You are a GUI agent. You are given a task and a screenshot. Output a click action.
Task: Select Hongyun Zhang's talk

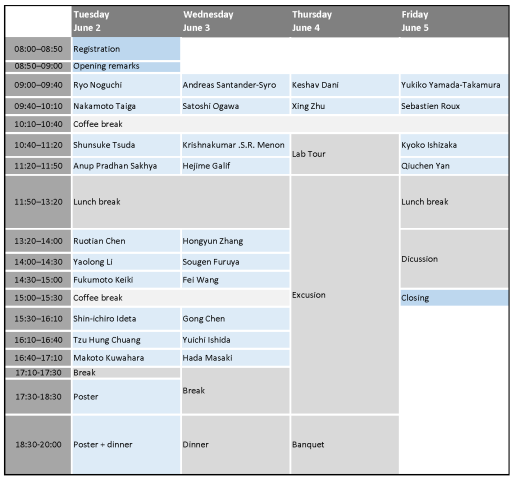coord(235,241)
